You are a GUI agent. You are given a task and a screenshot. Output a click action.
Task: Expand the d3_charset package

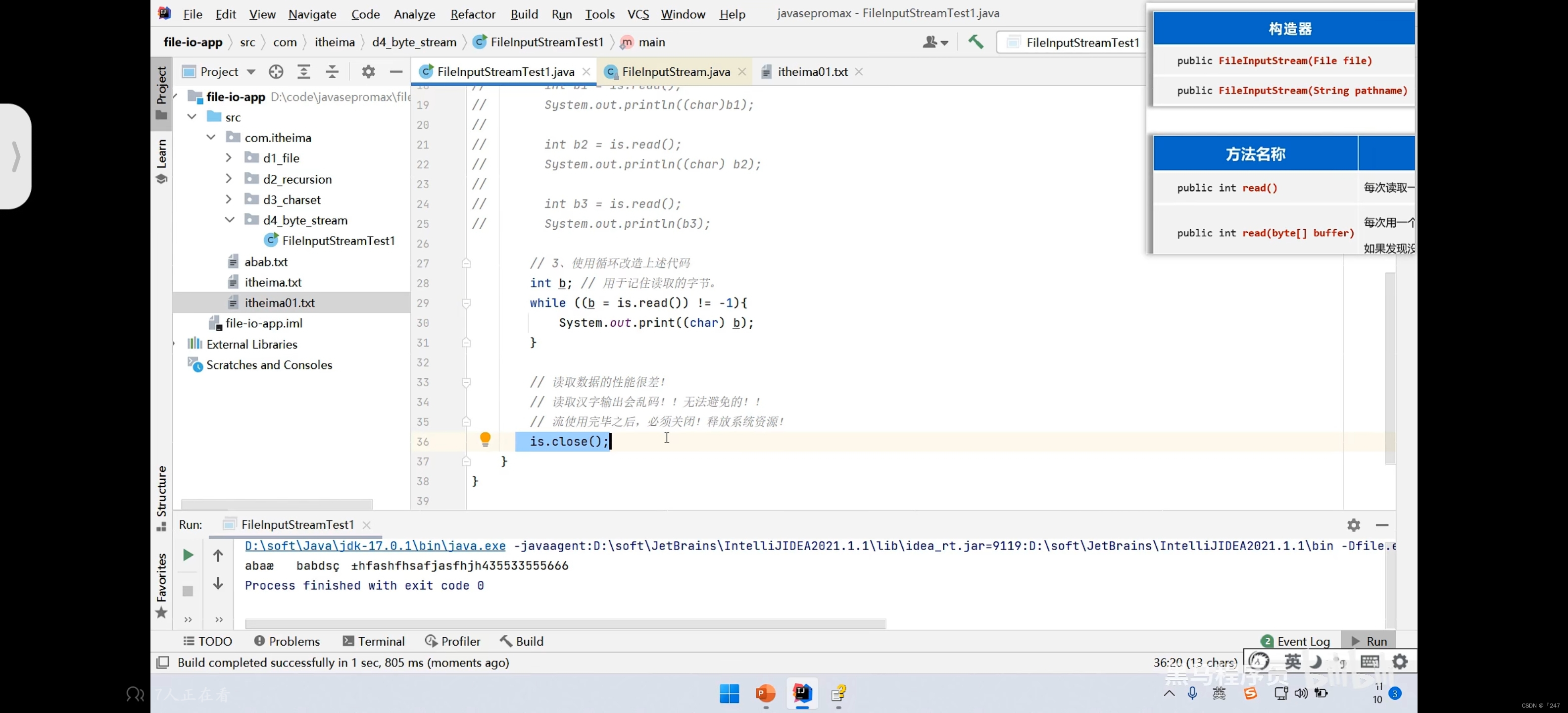[x=229, y=200]
